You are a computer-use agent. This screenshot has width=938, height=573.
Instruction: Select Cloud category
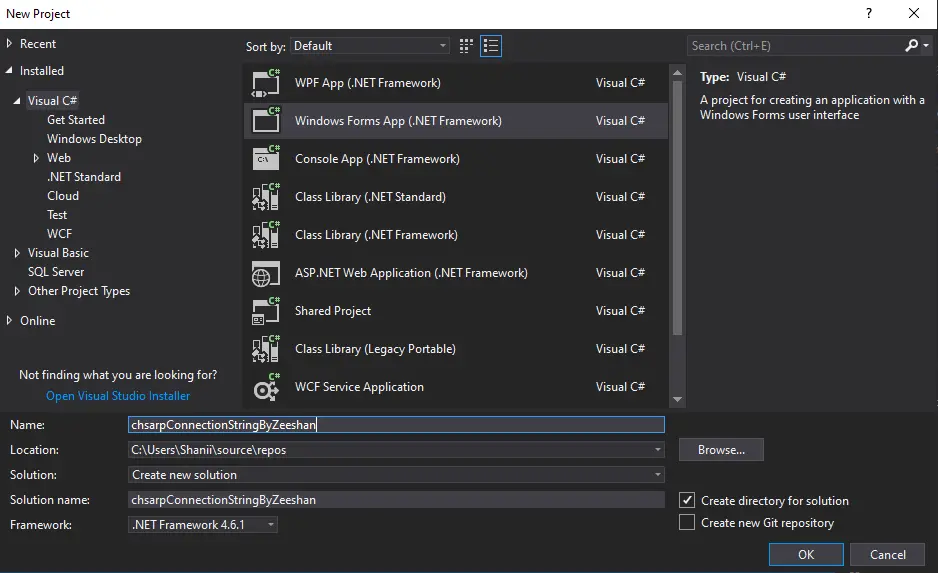[63, 196]
